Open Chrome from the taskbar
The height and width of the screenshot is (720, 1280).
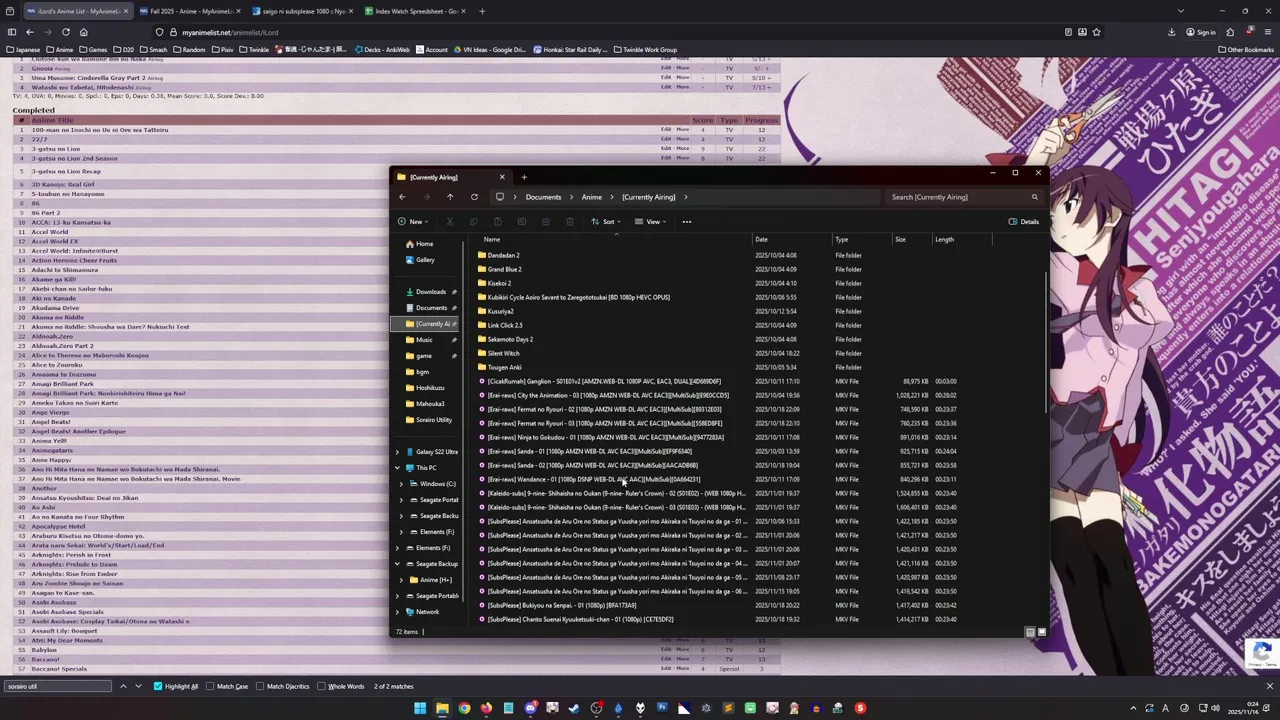[x=464, y=708]
